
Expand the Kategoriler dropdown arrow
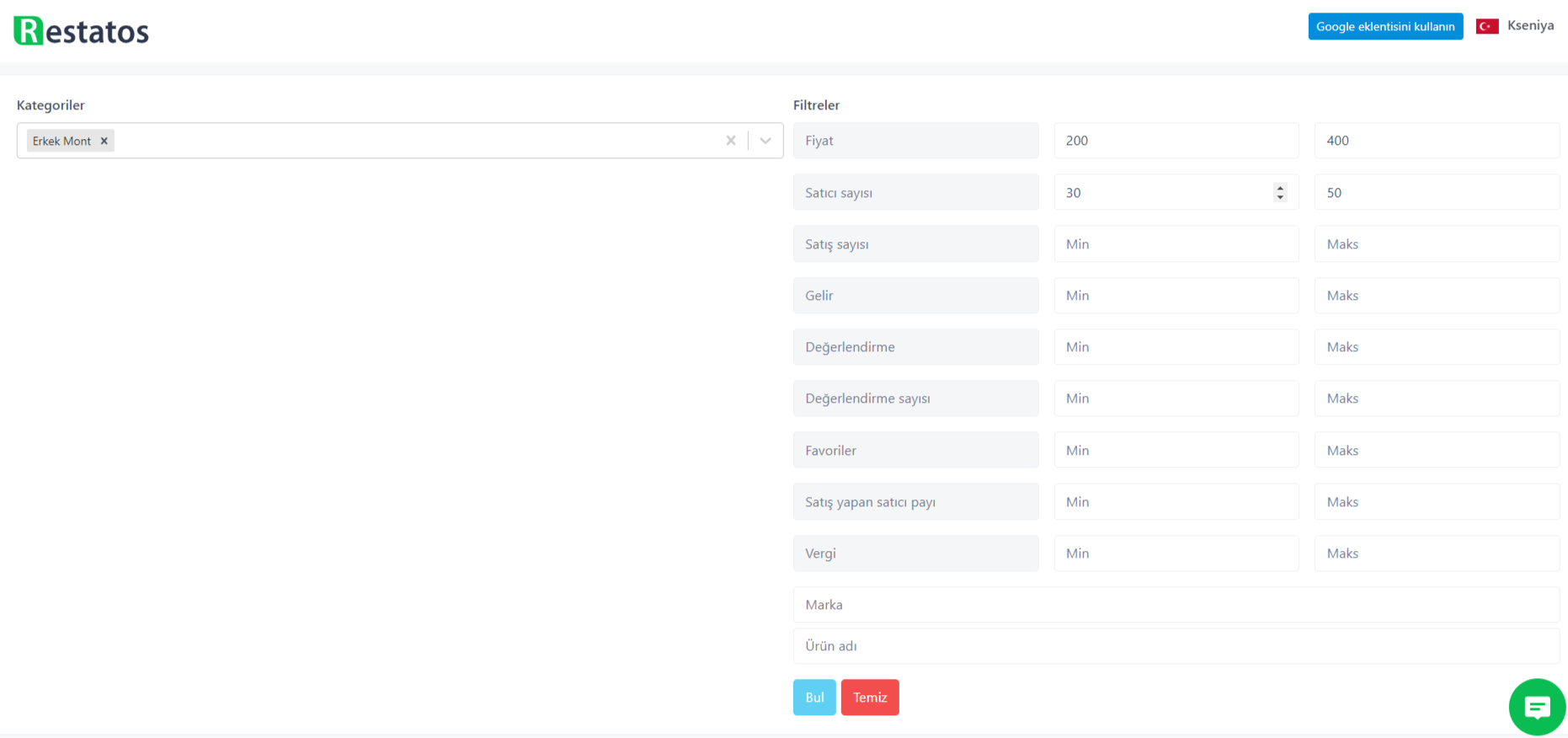pyautogui.click(x=765, y=141)
